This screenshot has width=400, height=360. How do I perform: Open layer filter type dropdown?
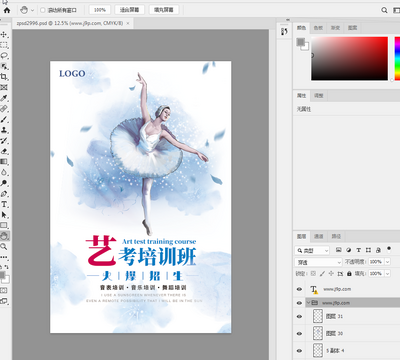click(x=312, y=250)
